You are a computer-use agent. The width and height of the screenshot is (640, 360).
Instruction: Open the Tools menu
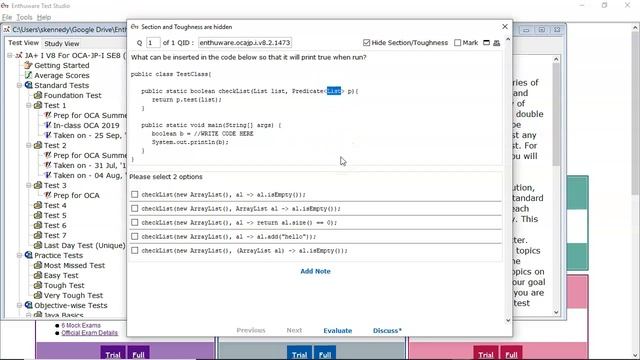coord(24,17)
